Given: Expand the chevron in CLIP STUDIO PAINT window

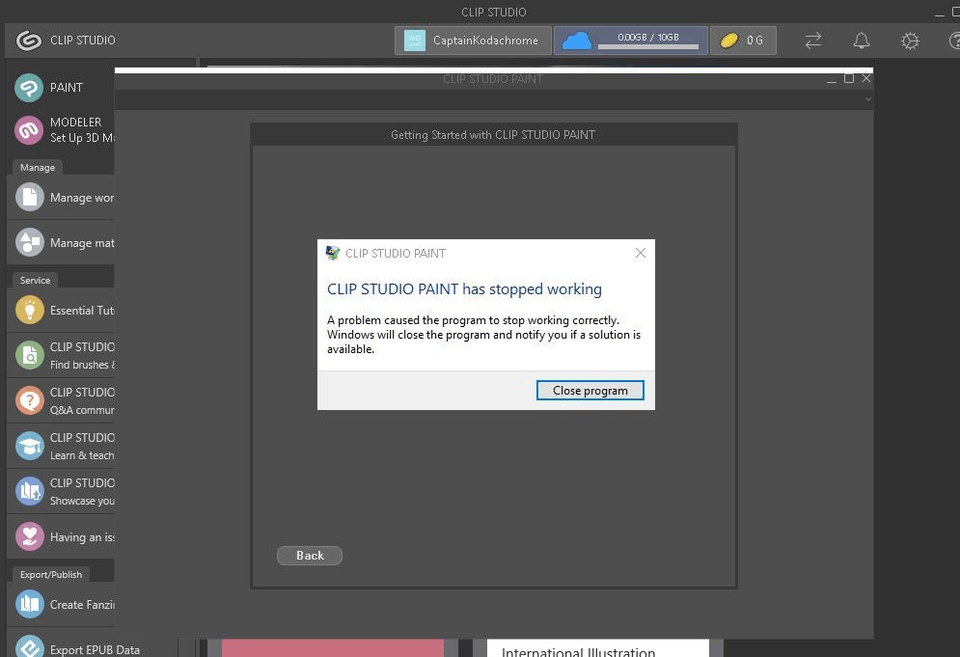Looking at the screenshot, I should click(x=868, y=99).
